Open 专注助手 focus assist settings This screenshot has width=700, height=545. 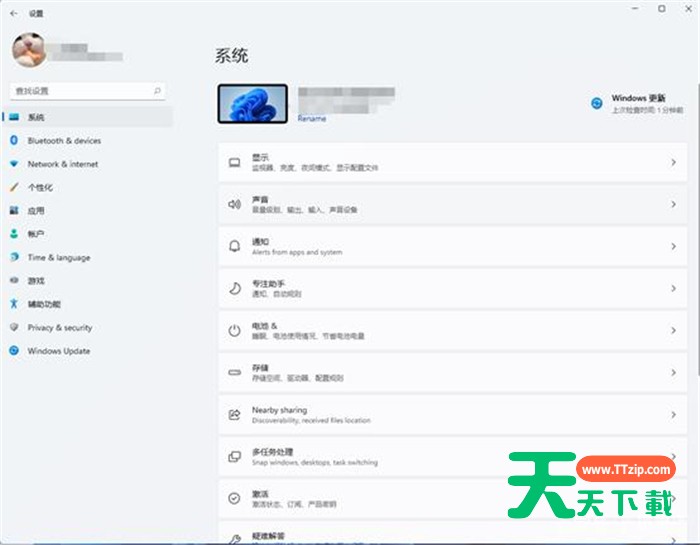pos(453,289)
